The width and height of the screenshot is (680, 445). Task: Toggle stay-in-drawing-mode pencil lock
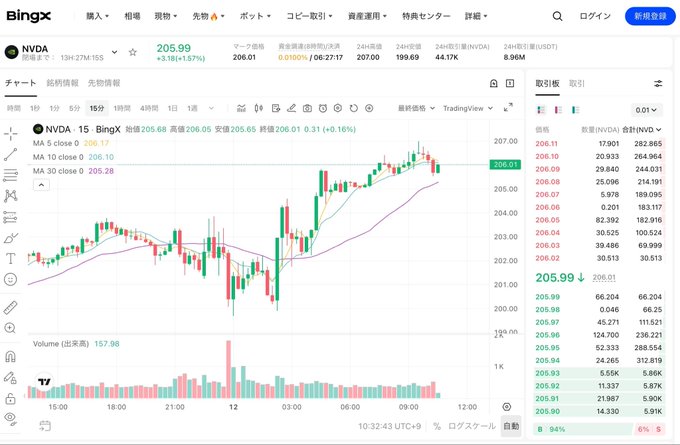pos(10,377)
